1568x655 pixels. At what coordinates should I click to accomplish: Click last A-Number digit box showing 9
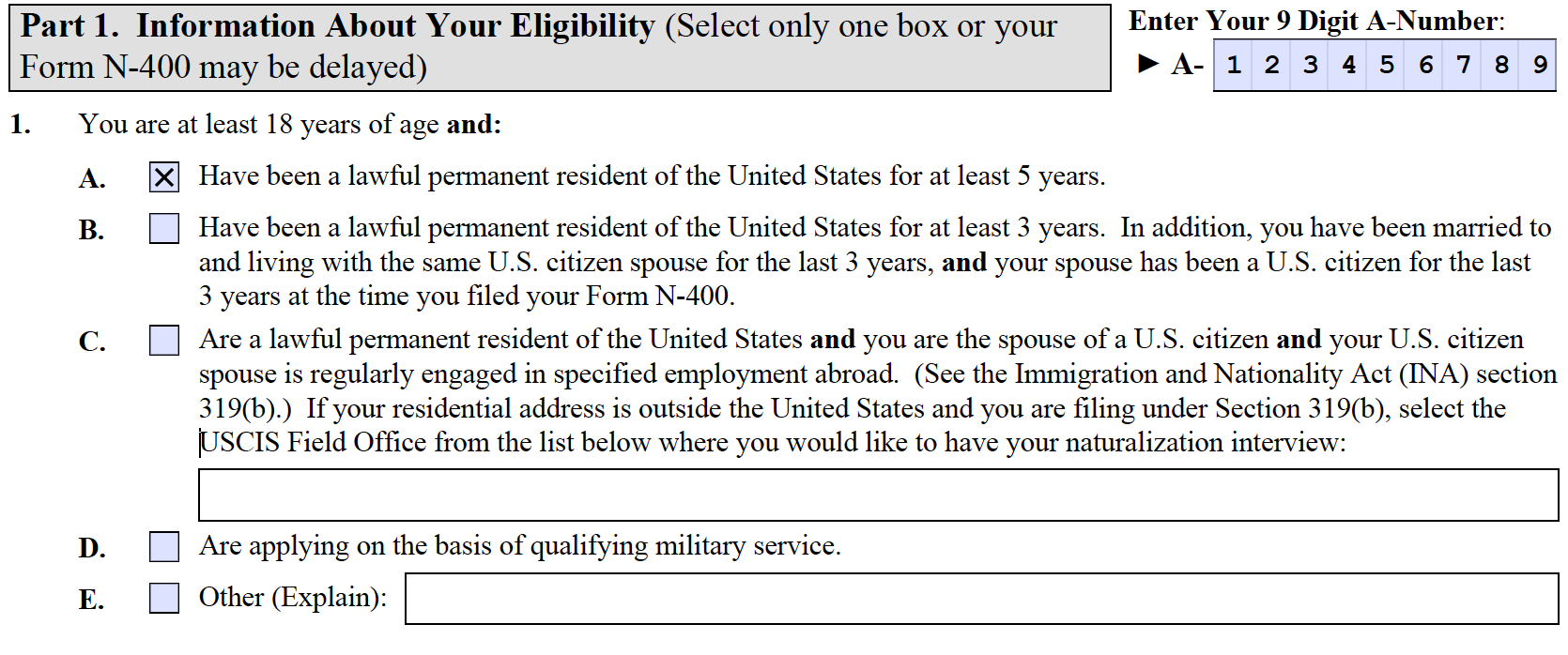coord(1539,65)
